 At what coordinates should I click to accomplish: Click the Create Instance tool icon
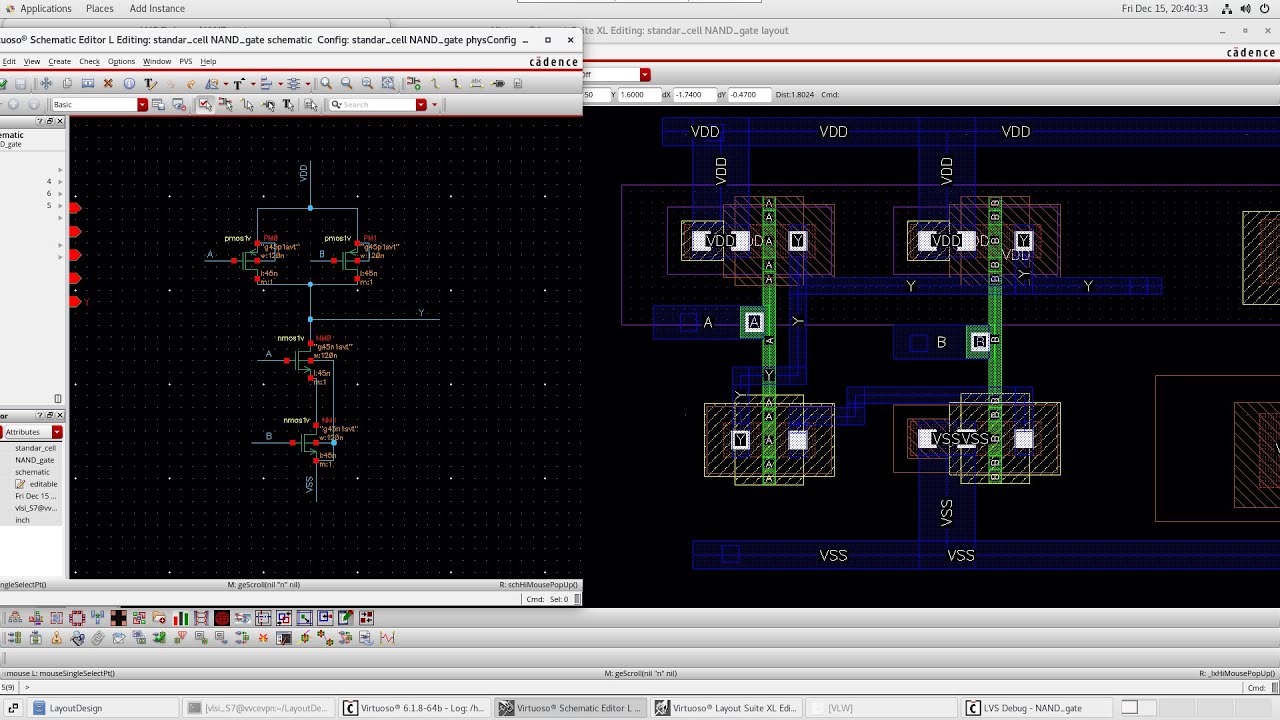[x=413, y=83]
